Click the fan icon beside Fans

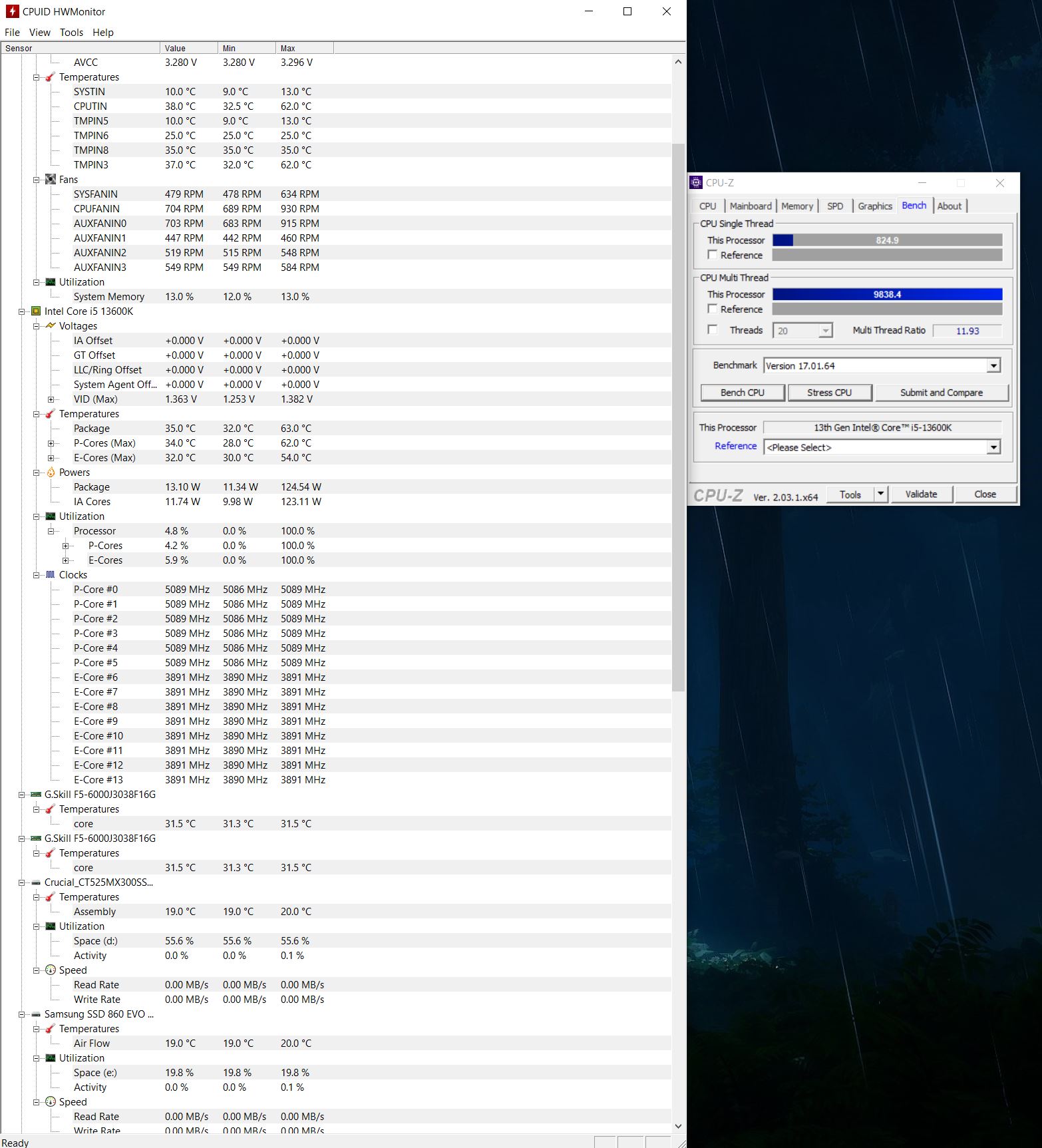pos(51,180)
